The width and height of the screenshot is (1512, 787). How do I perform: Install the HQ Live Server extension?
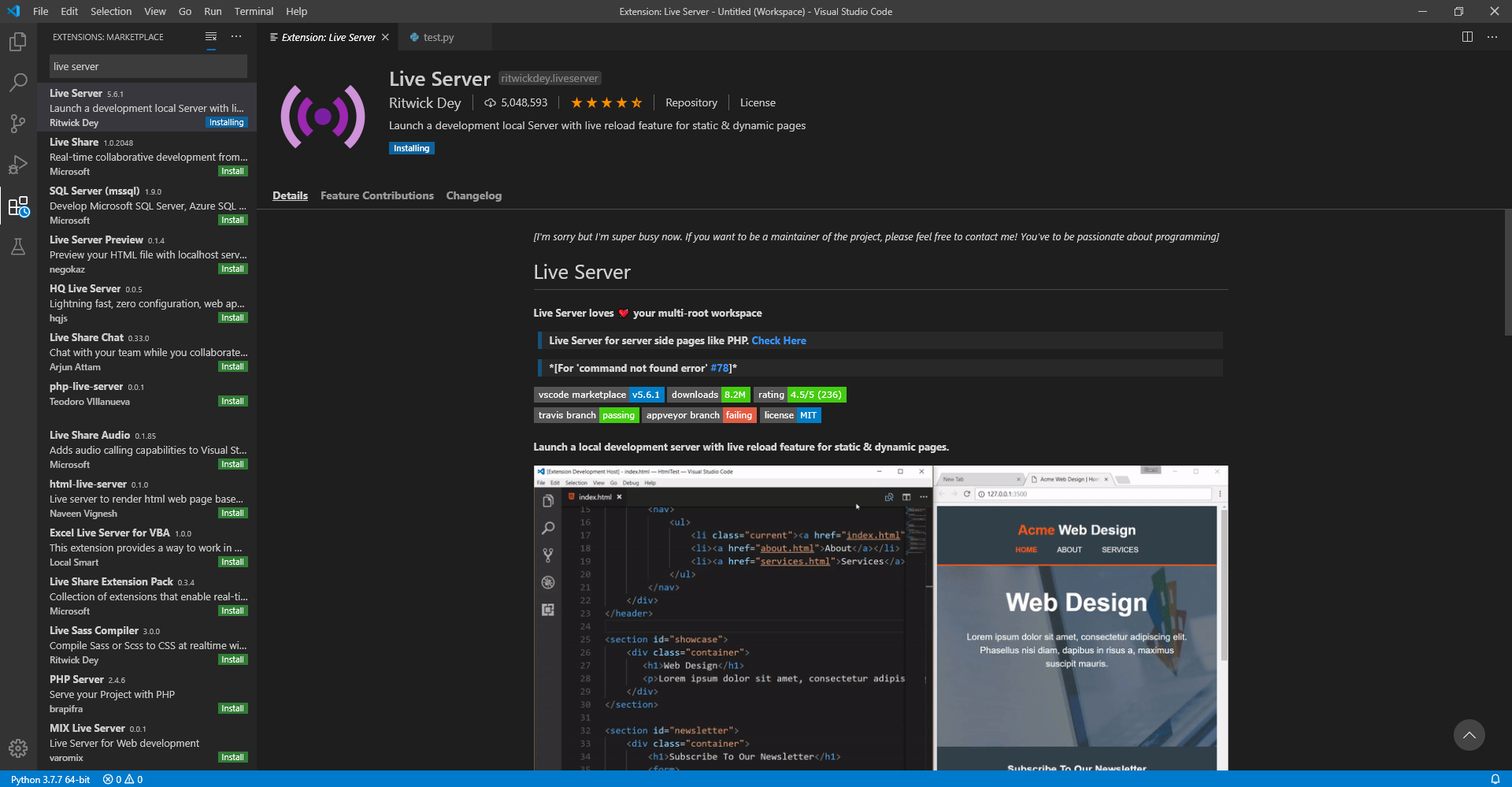pos(233,317)
